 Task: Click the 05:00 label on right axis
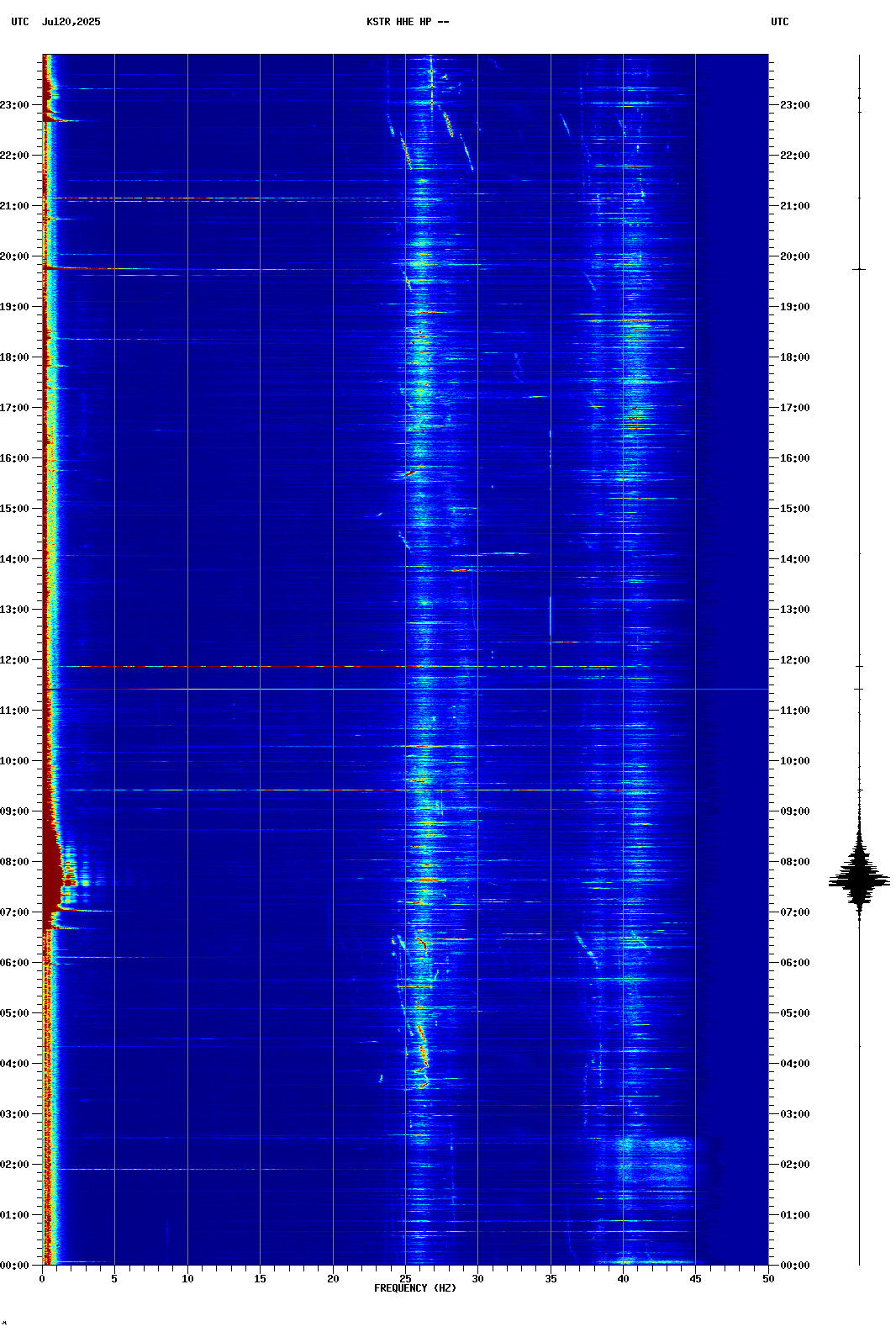point(795,1013)
